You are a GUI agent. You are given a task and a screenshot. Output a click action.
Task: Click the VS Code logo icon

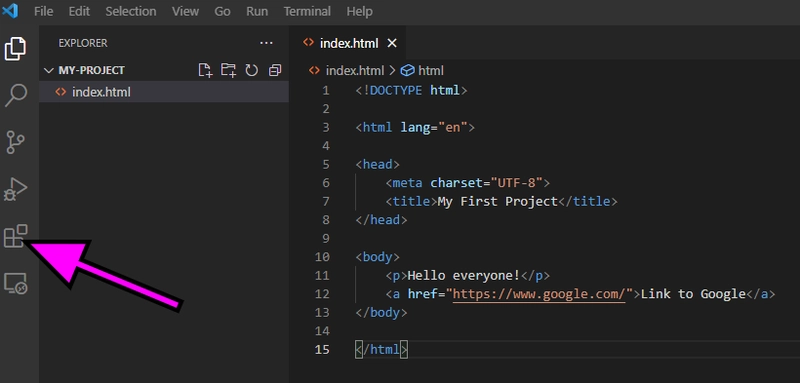coord(10,11)
